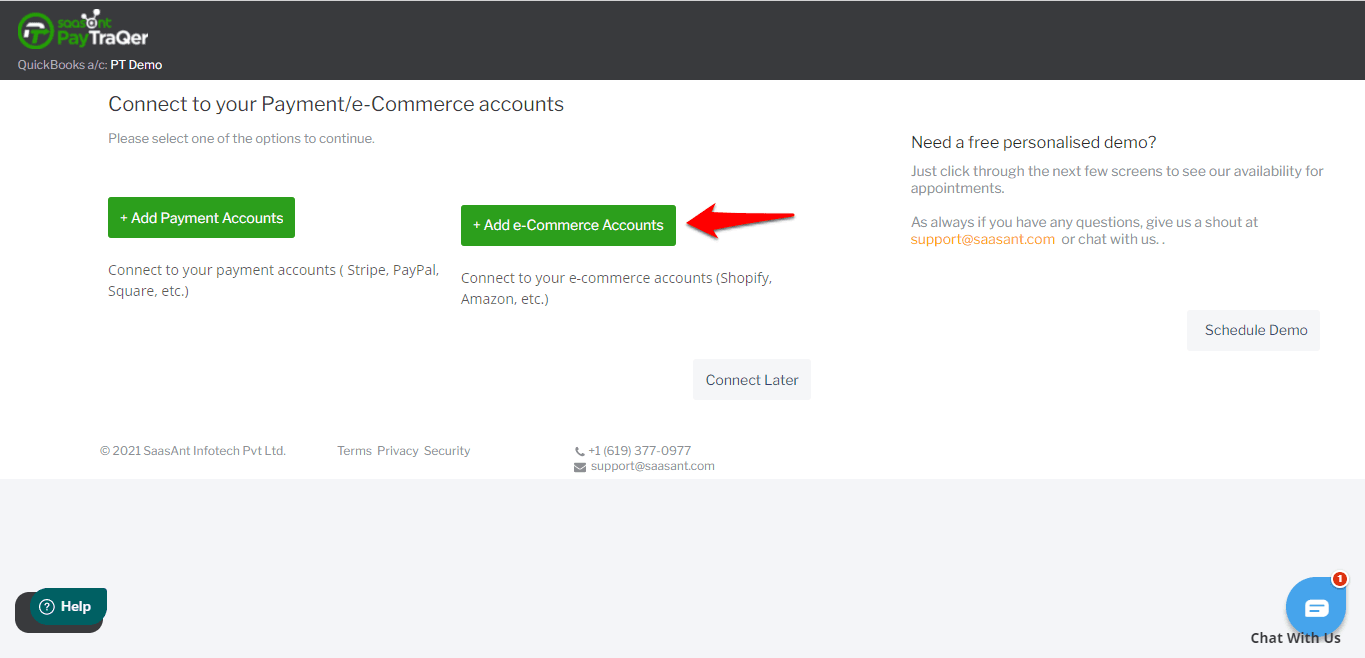Click the SaasAnt PayTraQer logo
This screenshot has height=658, width=1365.
click(83, 30)
